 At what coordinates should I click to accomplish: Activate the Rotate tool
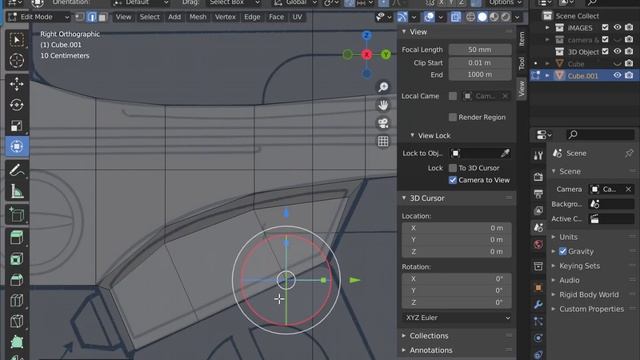click(17, 105)
